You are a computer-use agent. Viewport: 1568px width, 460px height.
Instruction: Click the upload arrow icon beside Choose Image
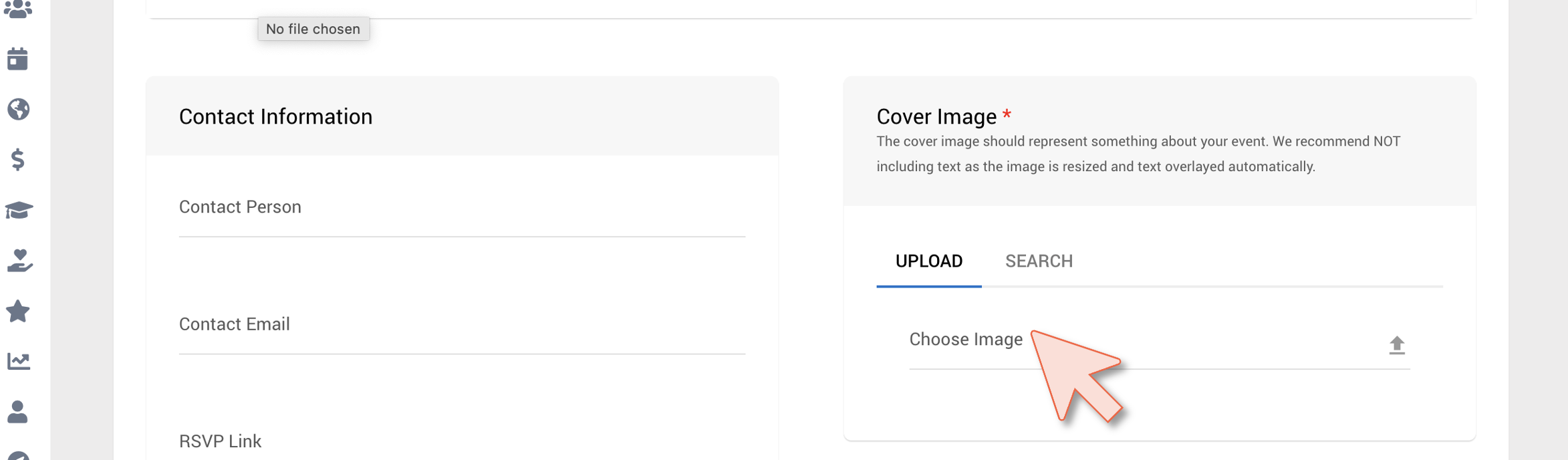pos(1396,345)
